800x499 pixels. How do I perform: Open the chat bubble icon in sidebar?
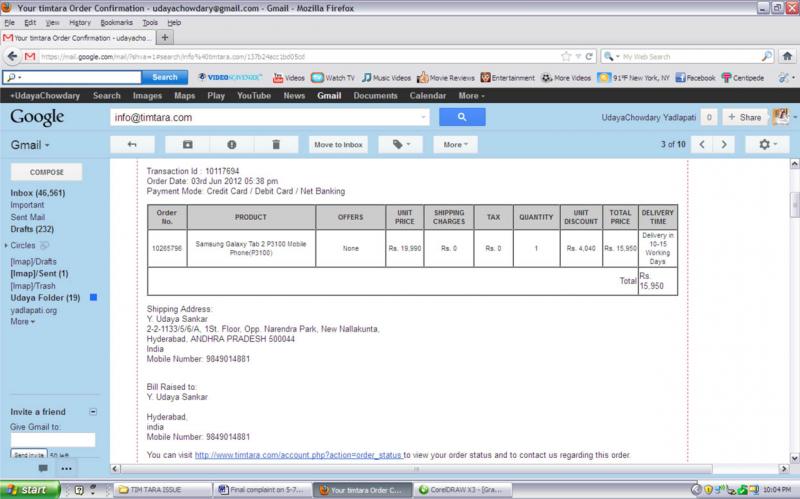click(x=43, y=468)
